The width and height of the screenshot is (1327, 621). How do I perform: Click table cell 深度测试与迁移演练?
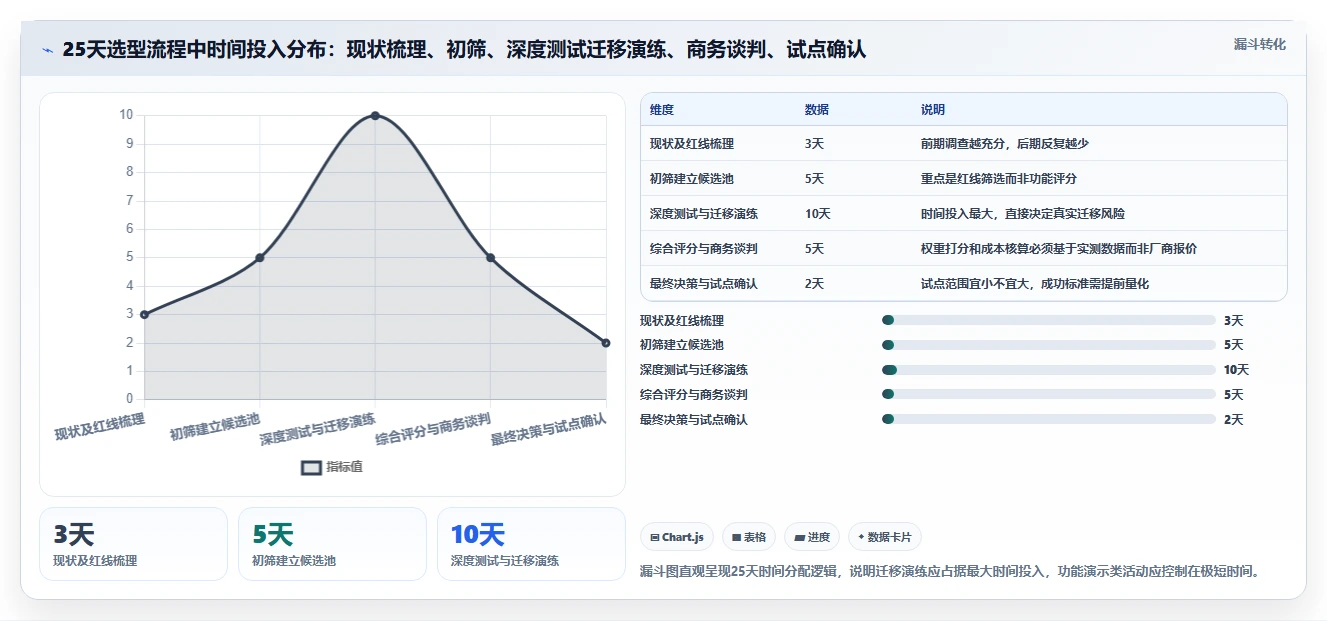(x=704, y=214)
